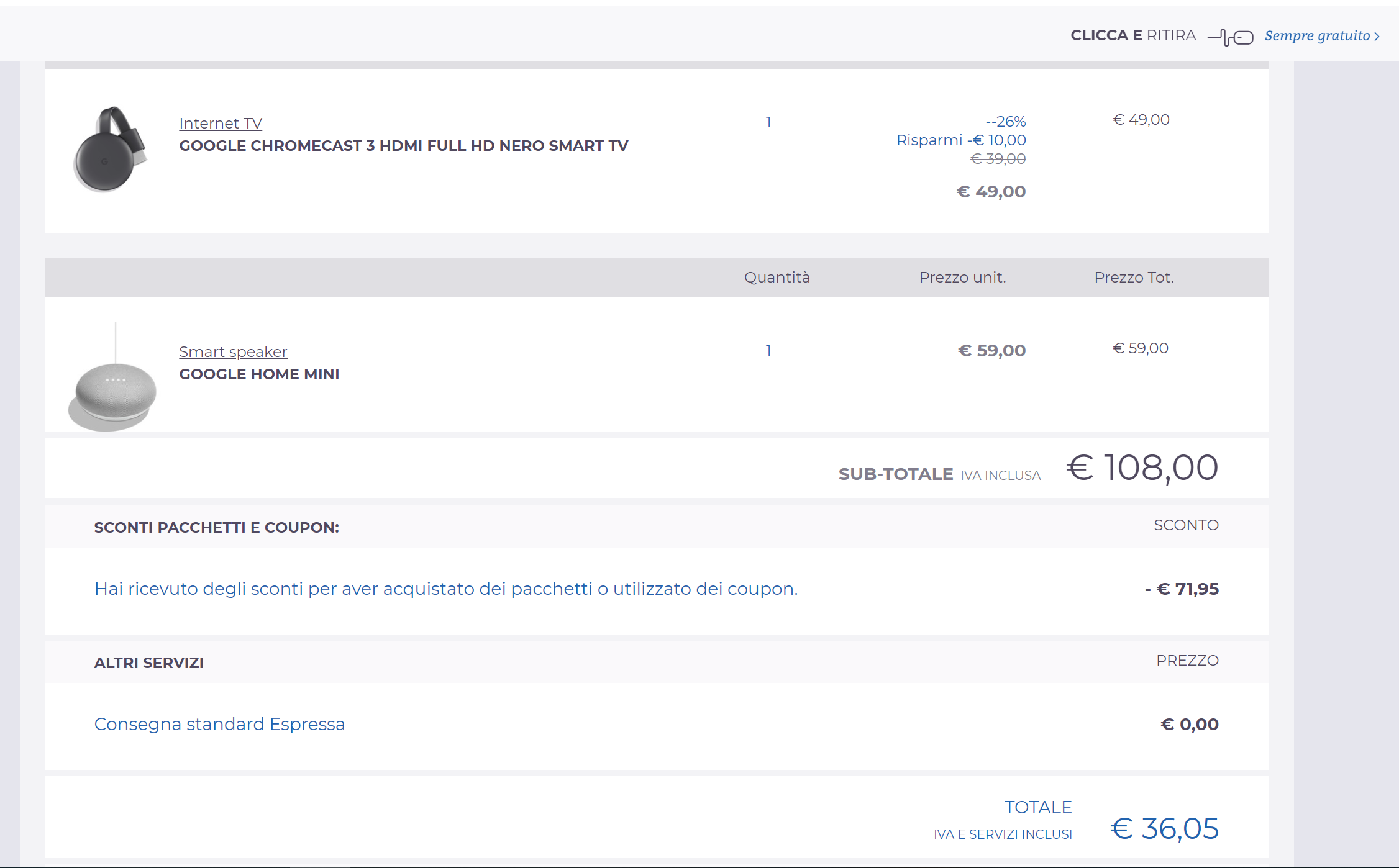Click the Google Home Mini product title
Screen dimensions: 1399x868
coord(259,374)
